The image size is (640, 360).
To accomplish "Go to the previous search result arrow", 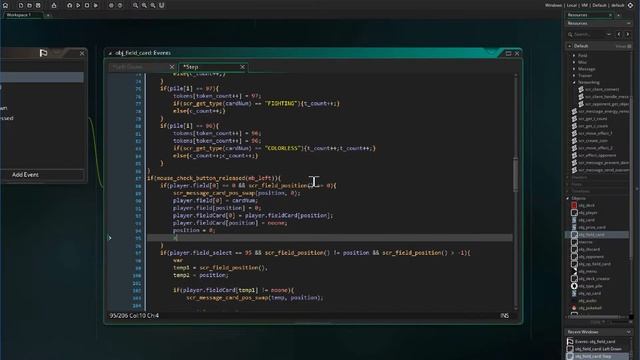I will [619, 34].
